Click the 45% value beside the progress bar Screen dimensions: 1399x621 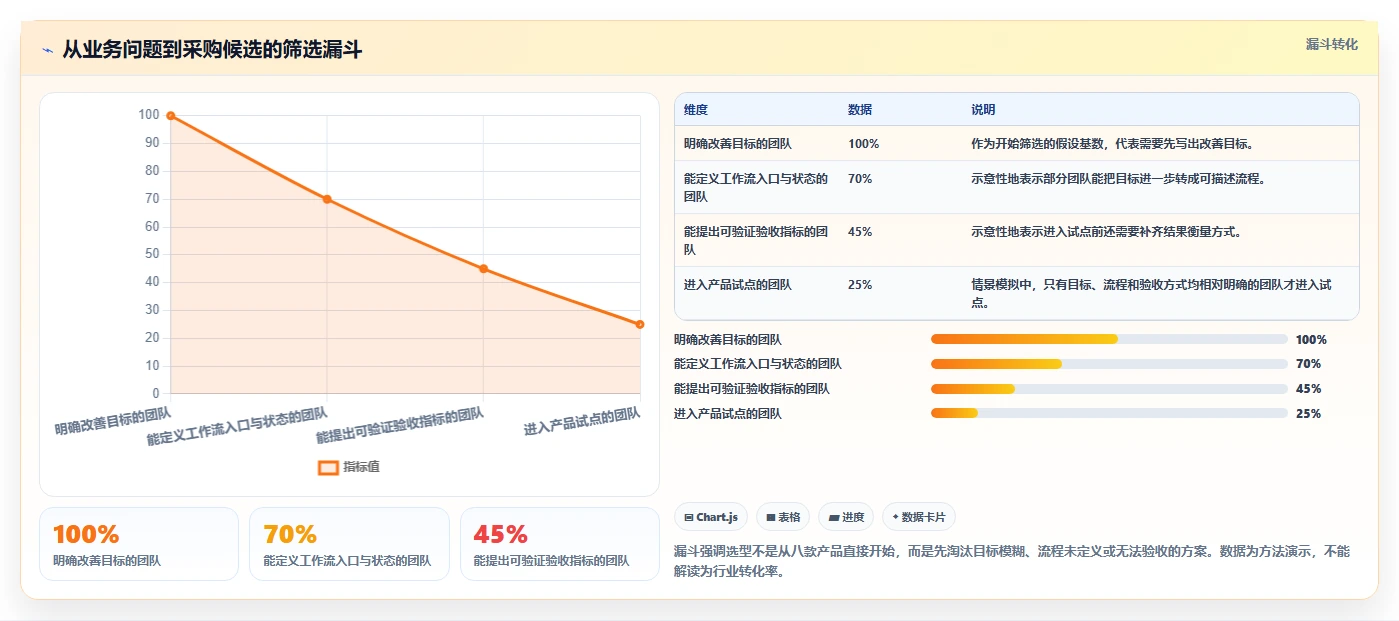point(1308,389)
